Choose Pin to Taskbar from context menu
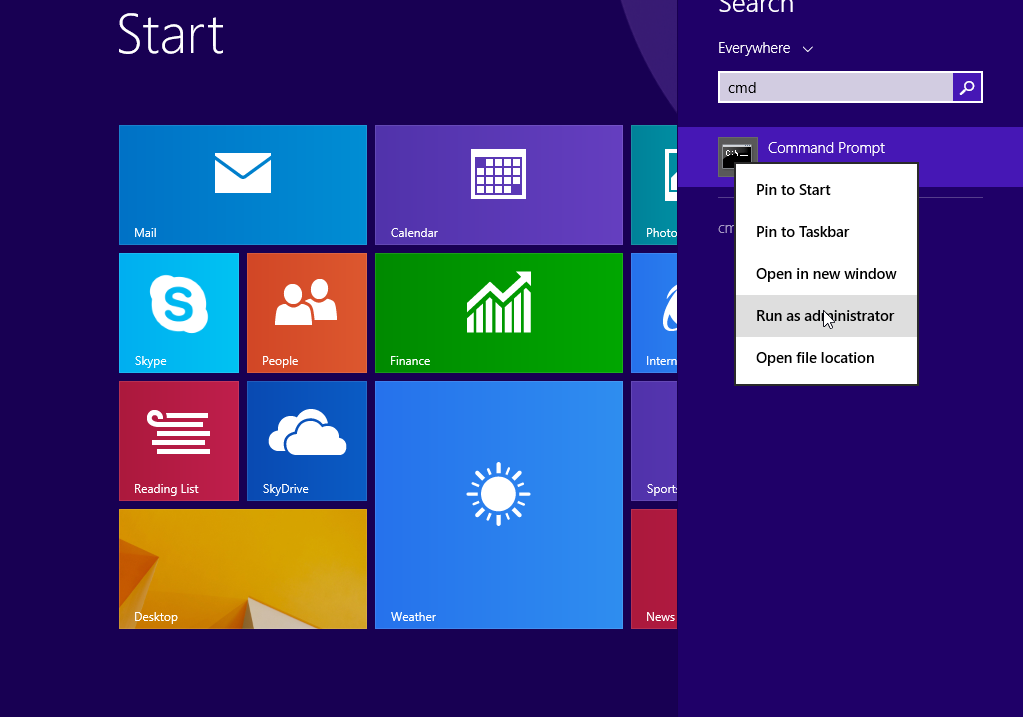 [826, 232]
